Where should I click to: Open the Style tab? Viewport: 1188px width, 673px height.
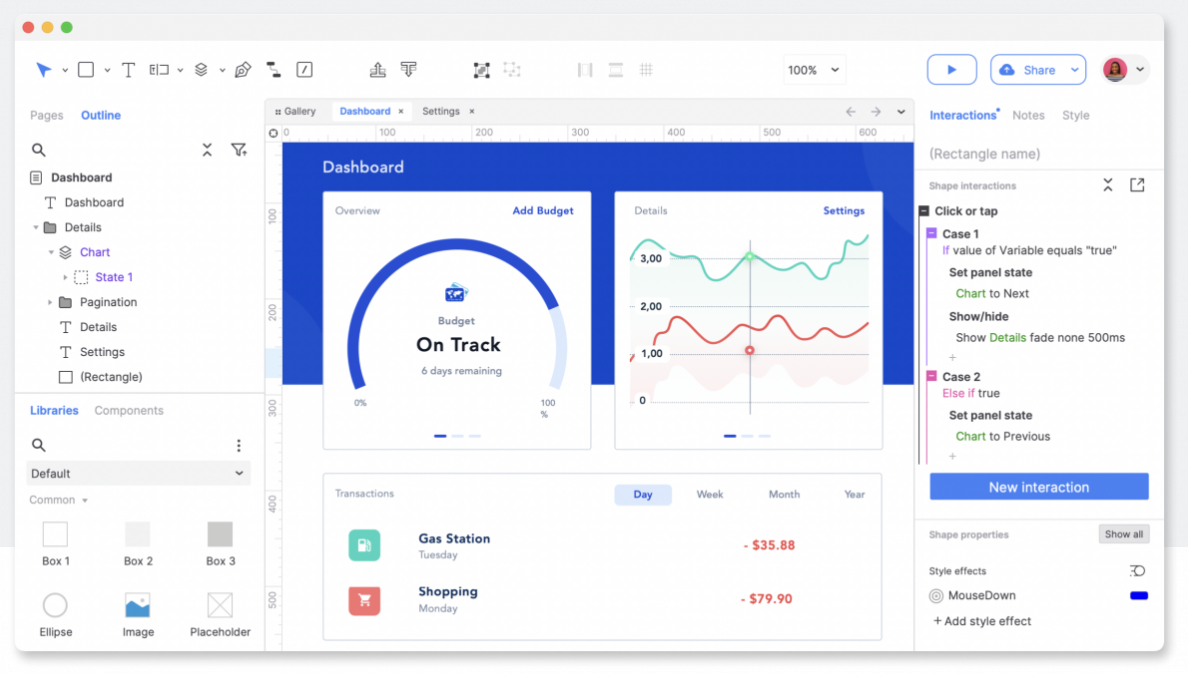(x=1075, y=115)
